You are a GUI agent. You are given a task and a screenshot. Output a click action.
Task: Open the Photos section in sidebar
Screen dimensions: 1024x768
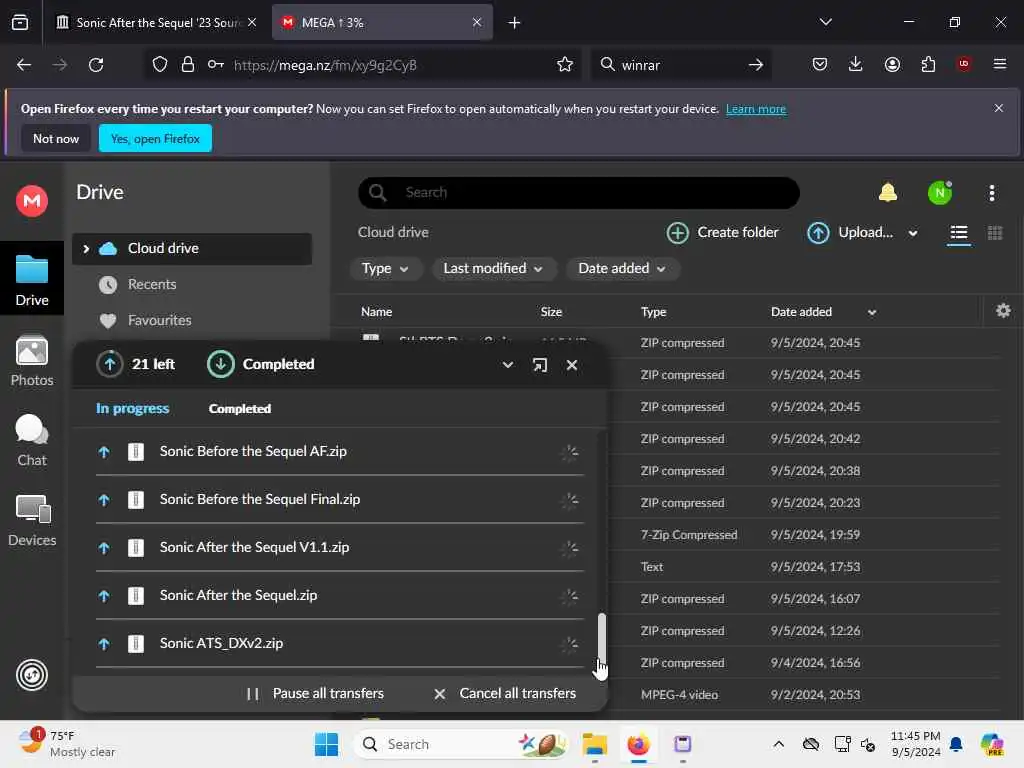click(31, 360)
